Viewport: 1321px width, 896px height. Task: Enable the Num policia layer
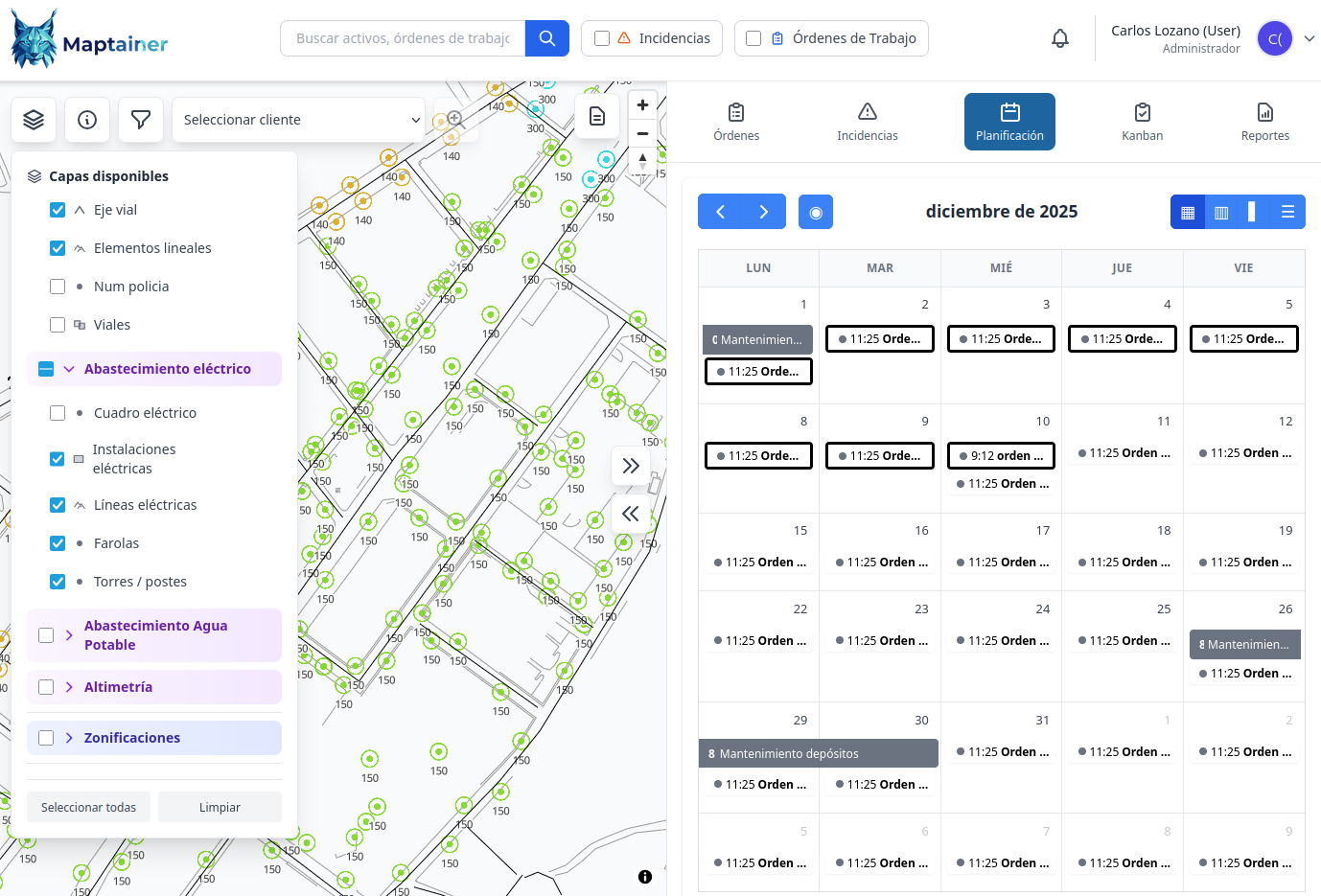tap(57, 286)
